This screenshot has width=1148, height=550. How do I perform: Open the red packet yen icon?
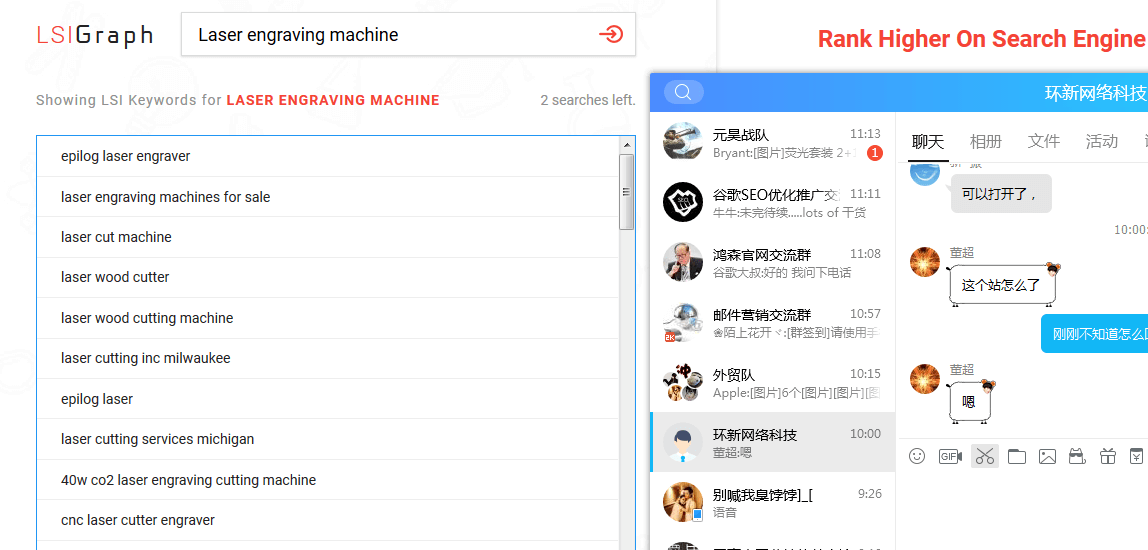point(1136,456)
